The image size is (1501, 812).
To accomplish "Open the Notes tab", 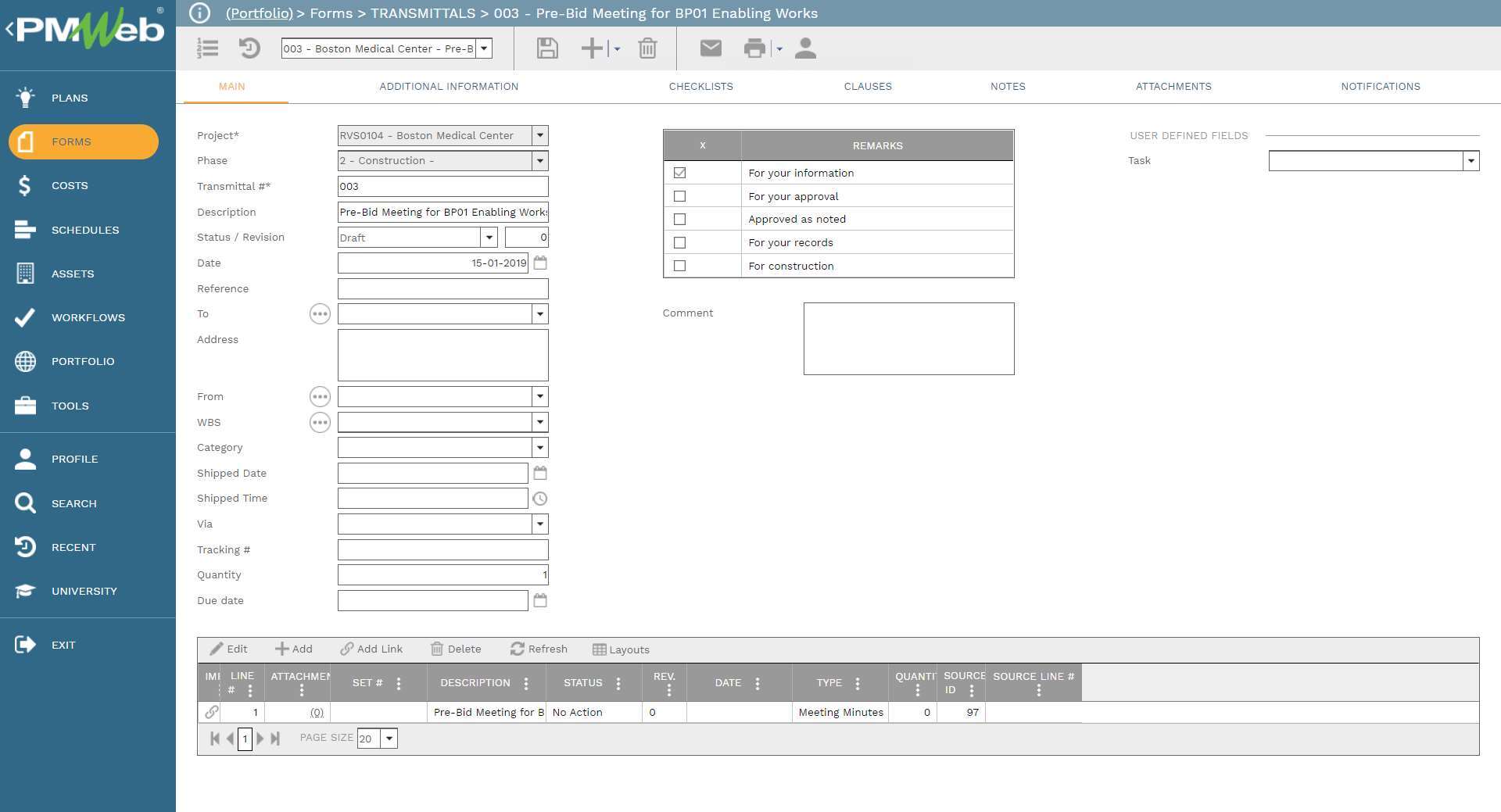I will (x=1008, y=87).
